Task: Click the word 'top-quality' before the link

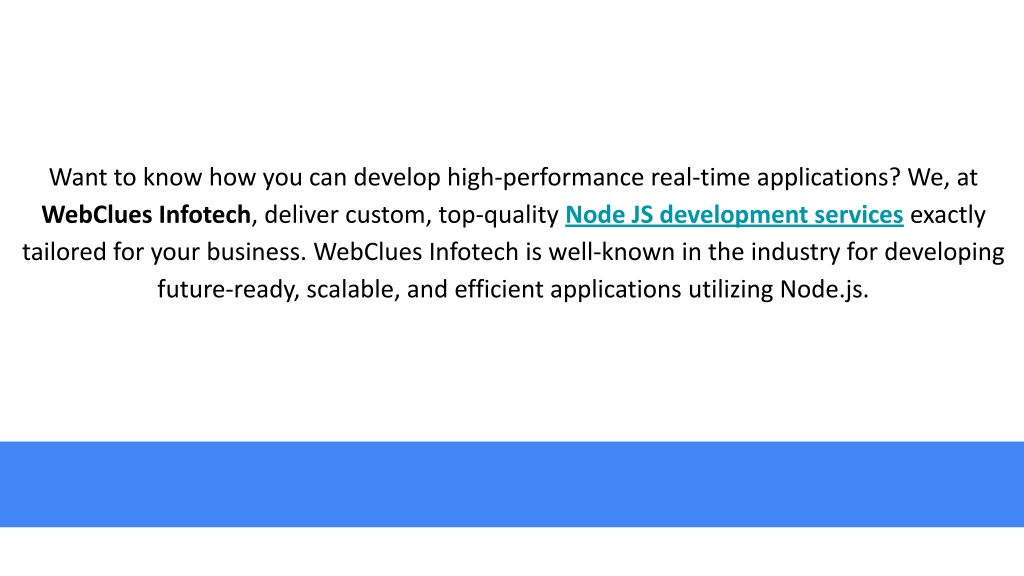Action: click(x=498, y=215)
